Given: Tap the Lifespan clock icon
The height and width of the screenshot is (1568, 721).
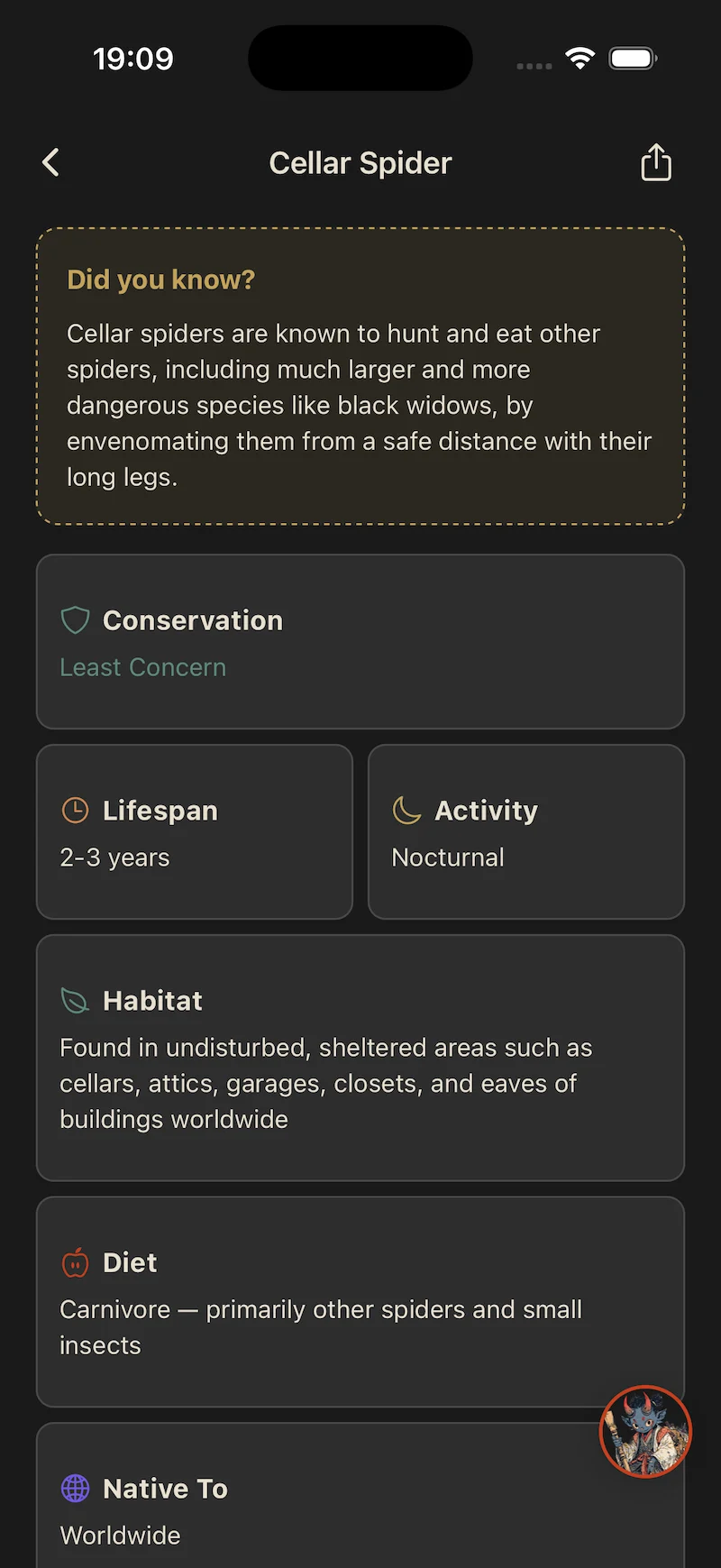Looking at the screenshot, I should (x=75, y=810).
